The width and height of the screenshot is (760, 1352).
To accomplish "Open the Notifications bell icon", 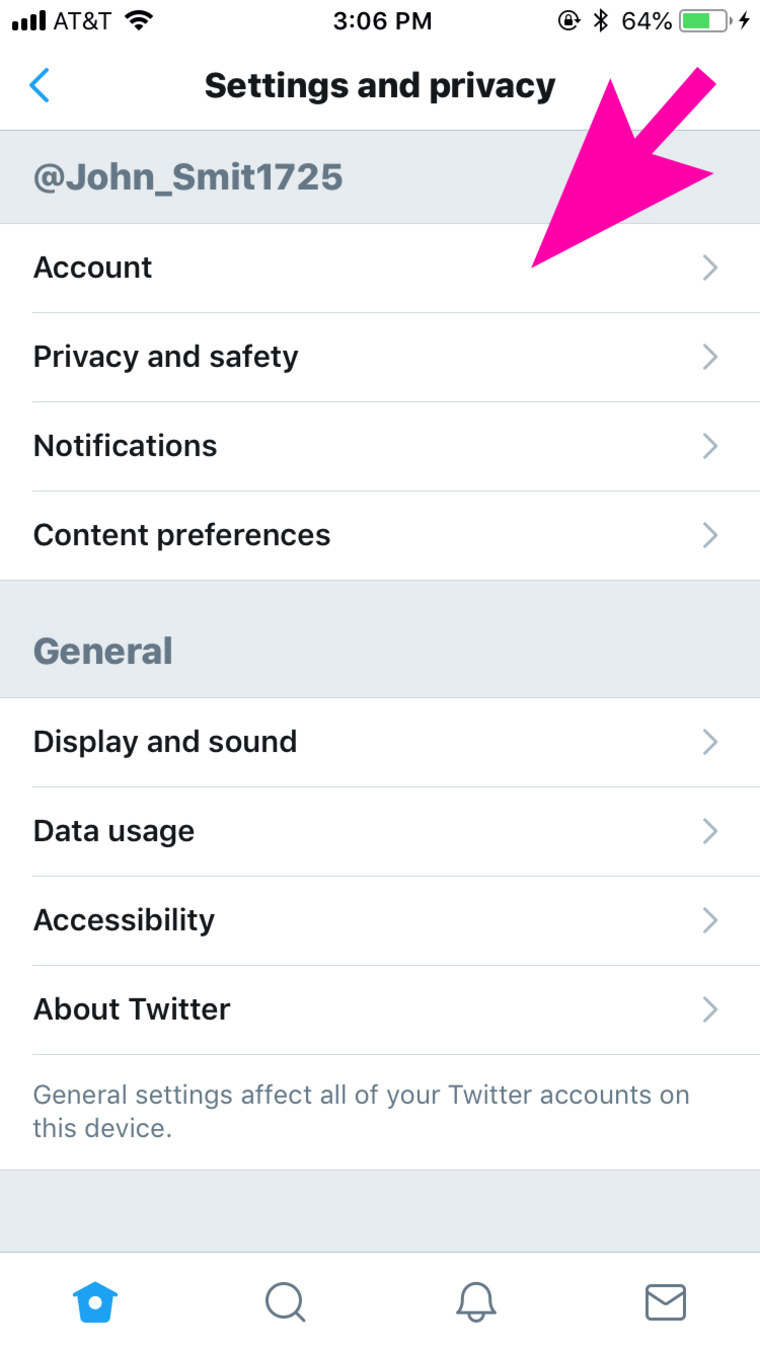I will (x=475, y=1302).
